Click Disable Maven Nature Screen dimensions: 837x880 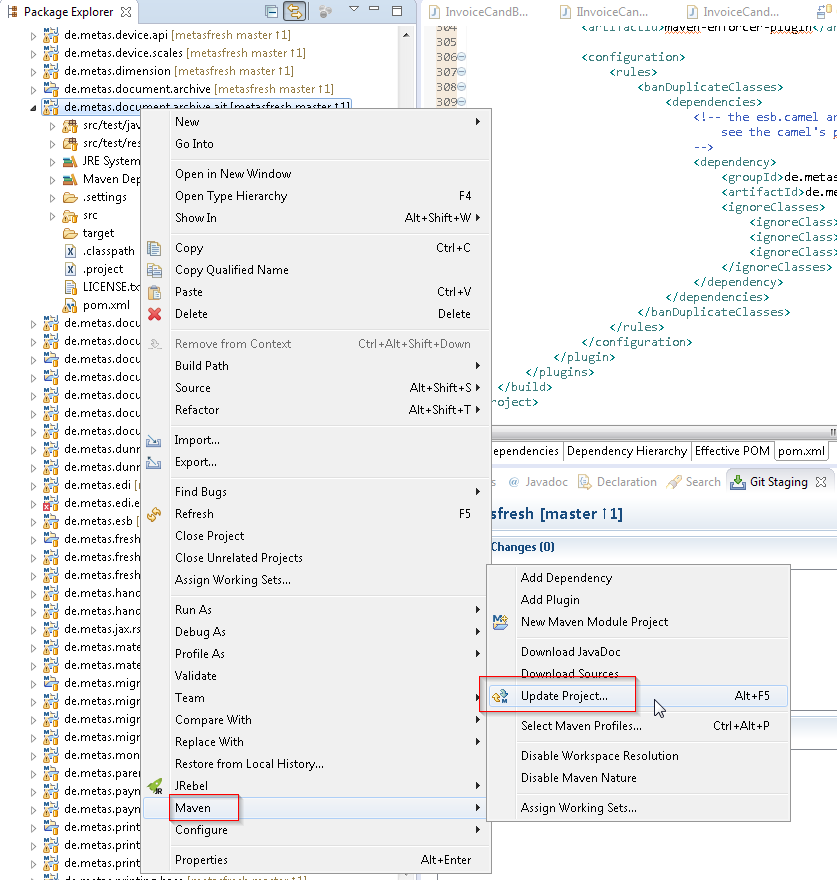638,778
